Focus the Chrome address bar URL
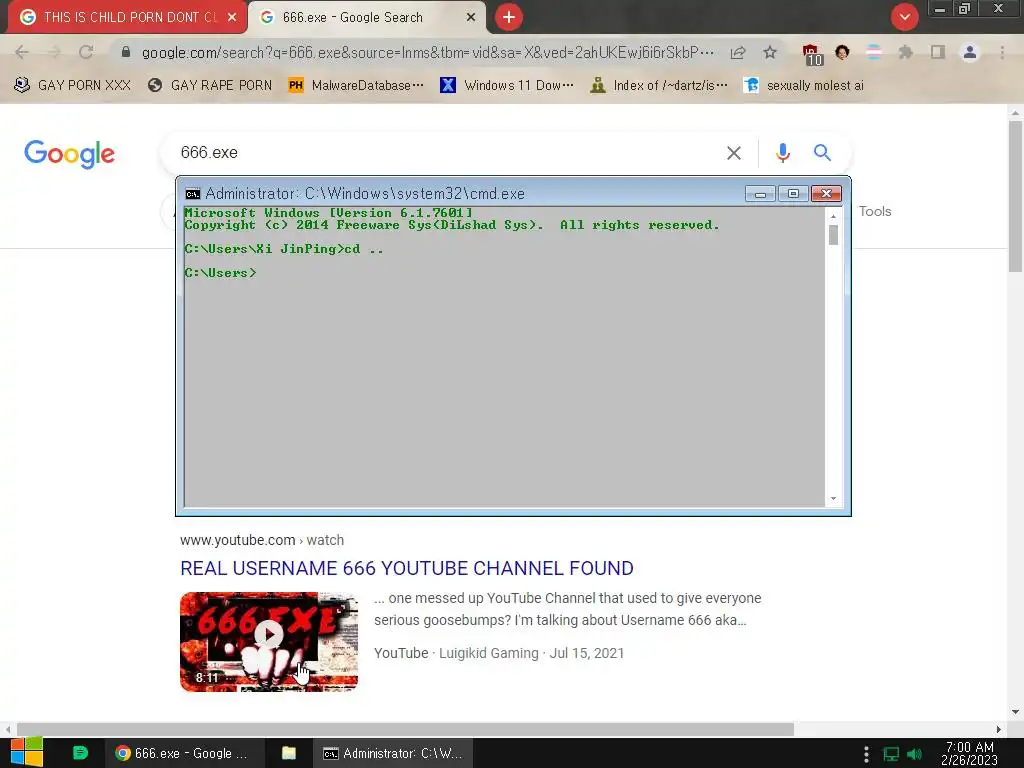1024x768 pixels. tap(428, 52)
